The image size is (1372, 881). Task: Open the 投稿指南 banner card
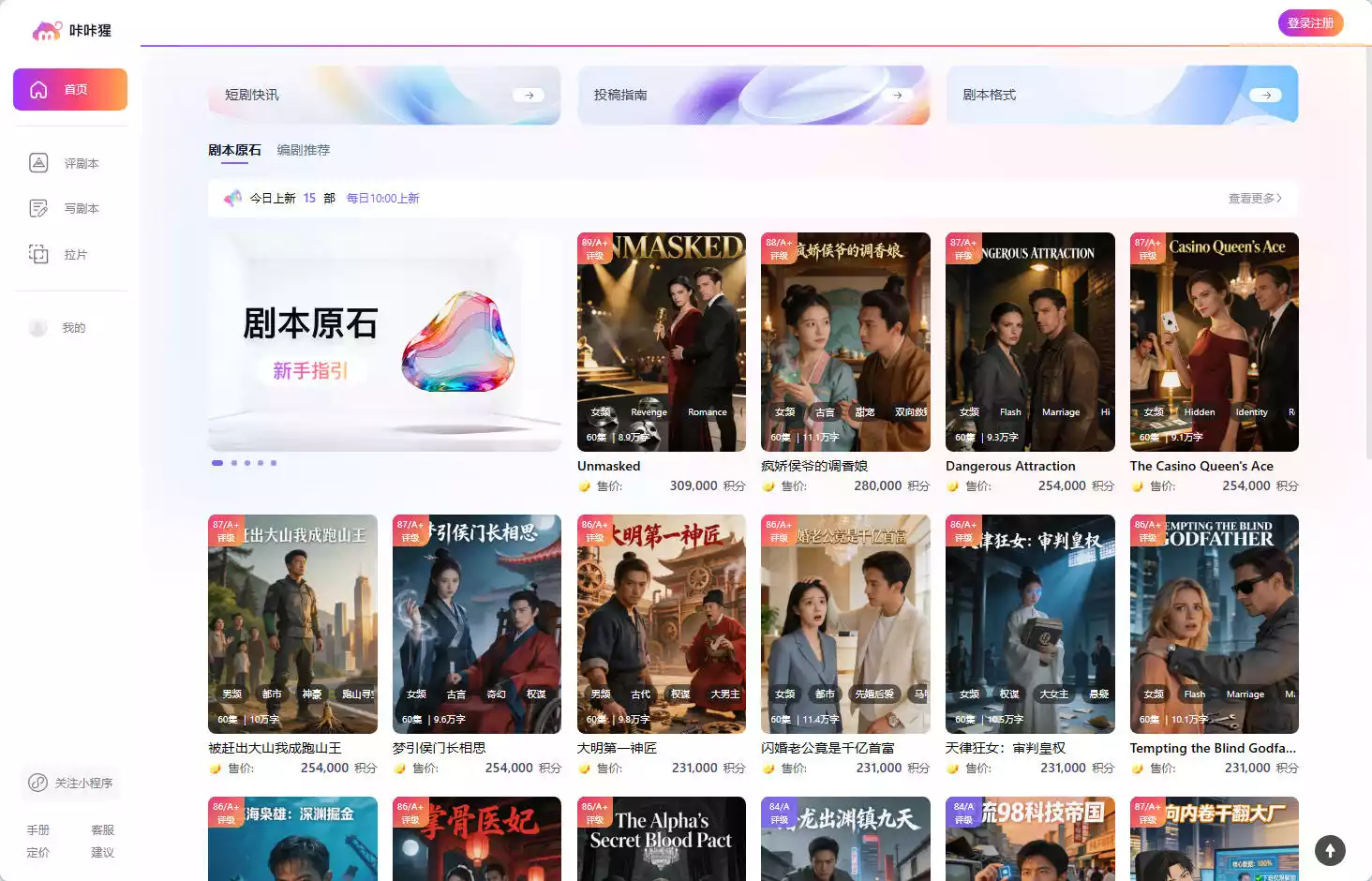[x=753, y=95]
